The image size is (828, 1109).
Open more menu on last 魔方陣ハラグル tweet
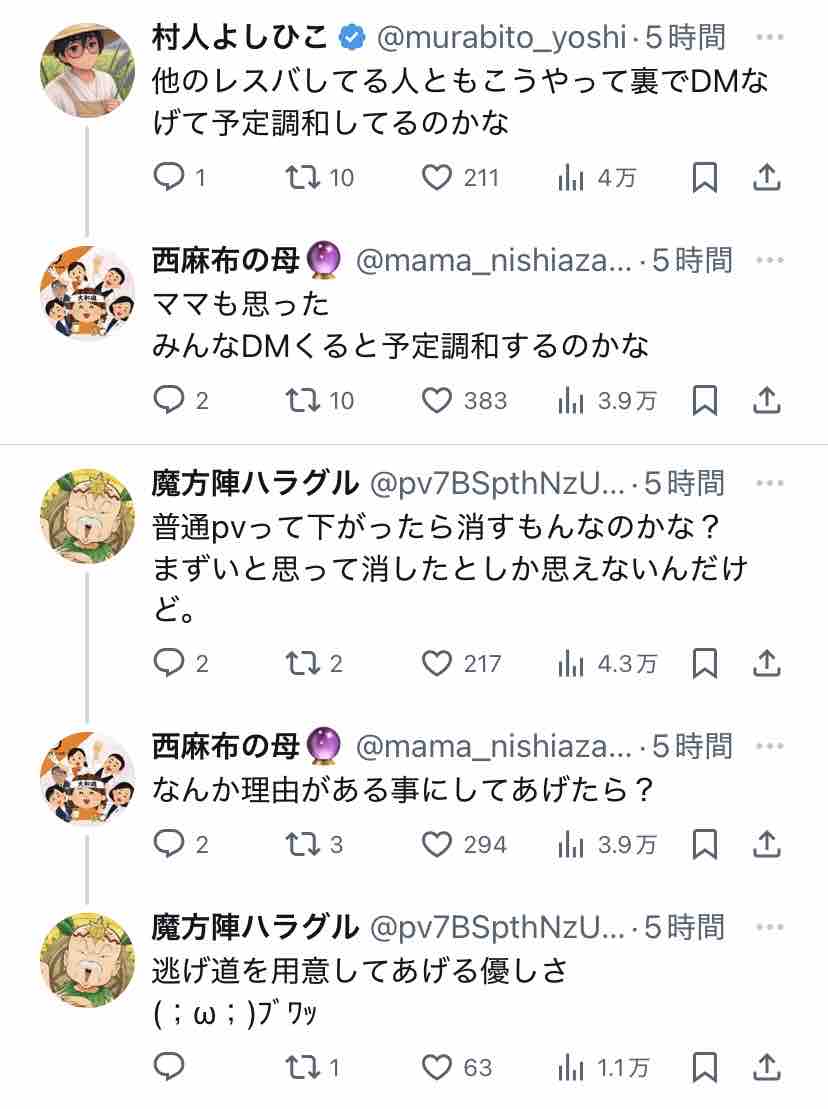(x=770, y=927)
